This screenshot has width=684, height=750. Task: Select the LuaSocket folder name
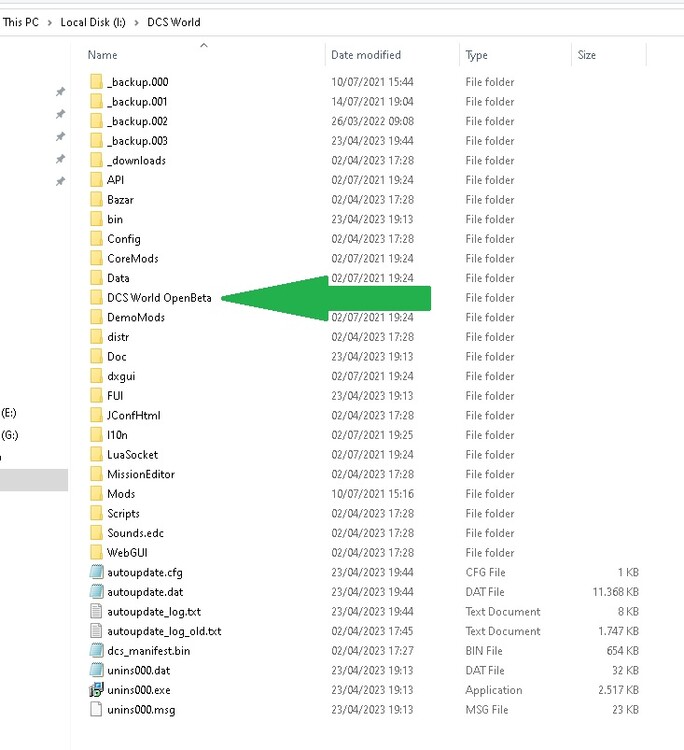click(x=132, y=454)
